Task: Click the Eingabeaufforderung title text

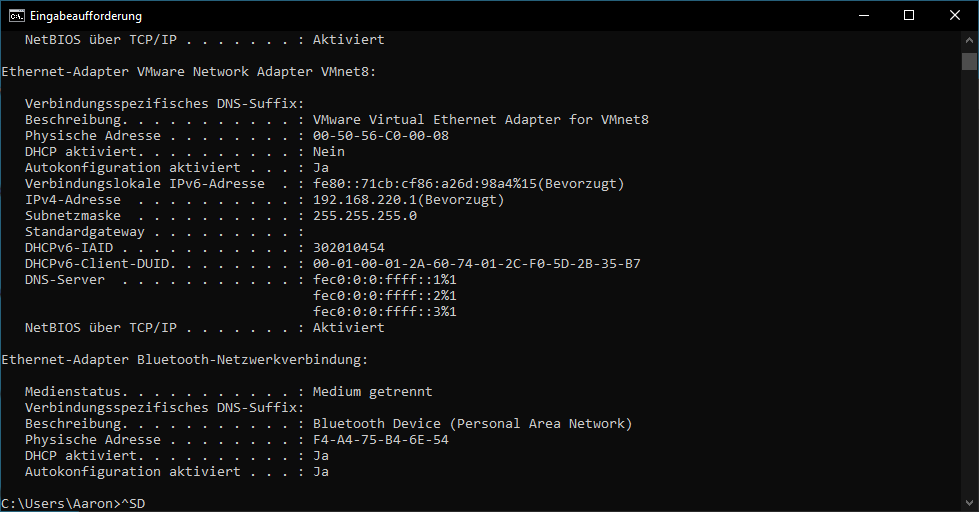Action: point(86,16)
